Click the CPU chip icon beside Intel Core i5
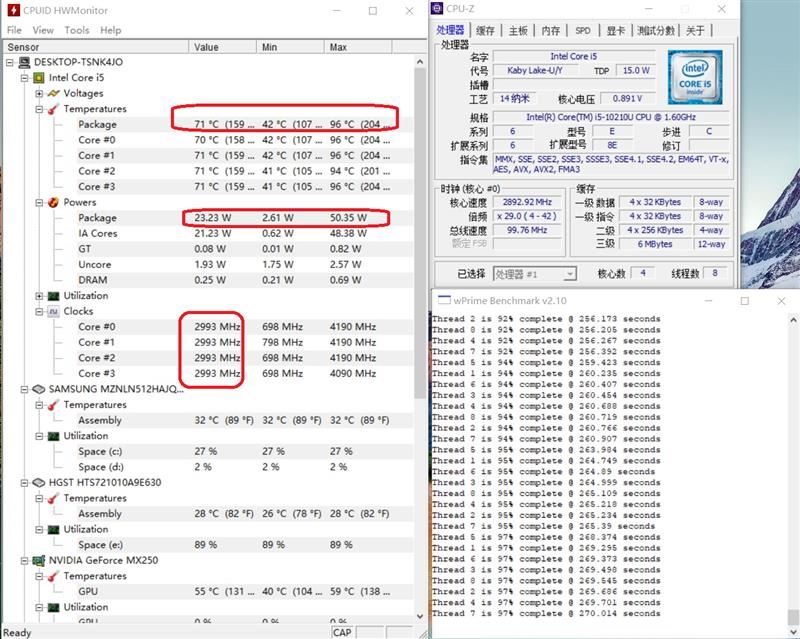 [39, 78]
